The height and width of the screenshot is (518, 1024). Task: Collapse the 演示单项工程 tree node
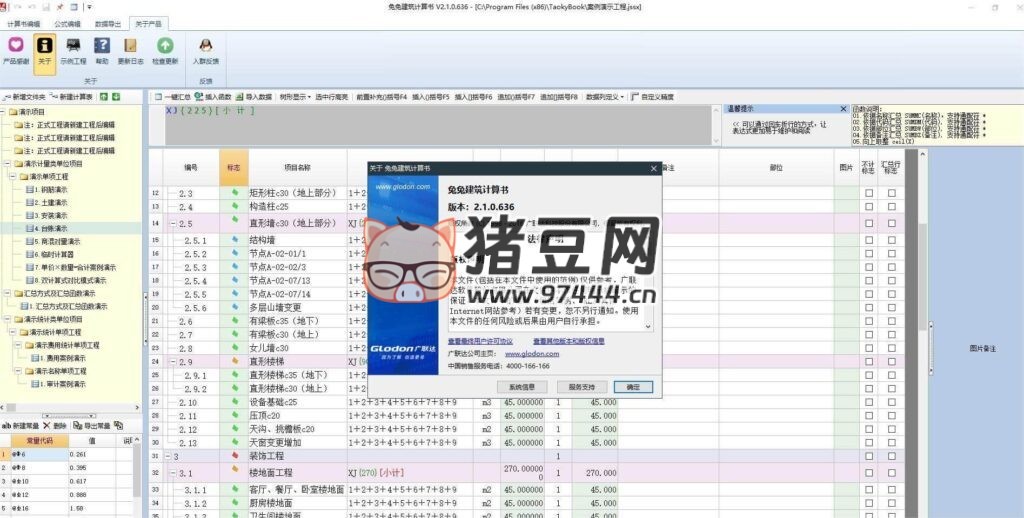[14, 176]
